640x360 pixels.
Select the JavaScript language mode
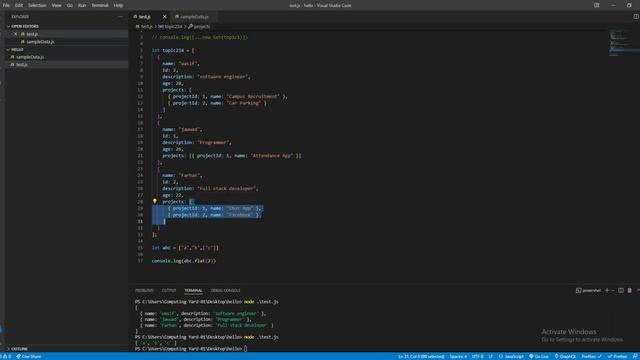point(511,356)
